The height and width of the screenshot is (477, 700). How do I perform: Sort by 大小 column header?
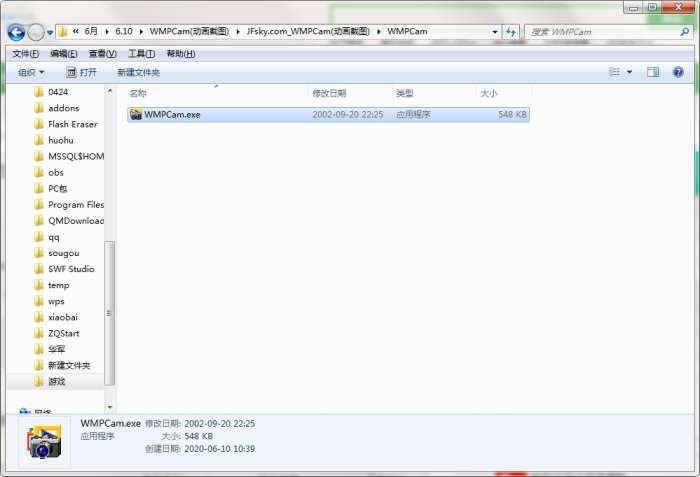(488, 93)
